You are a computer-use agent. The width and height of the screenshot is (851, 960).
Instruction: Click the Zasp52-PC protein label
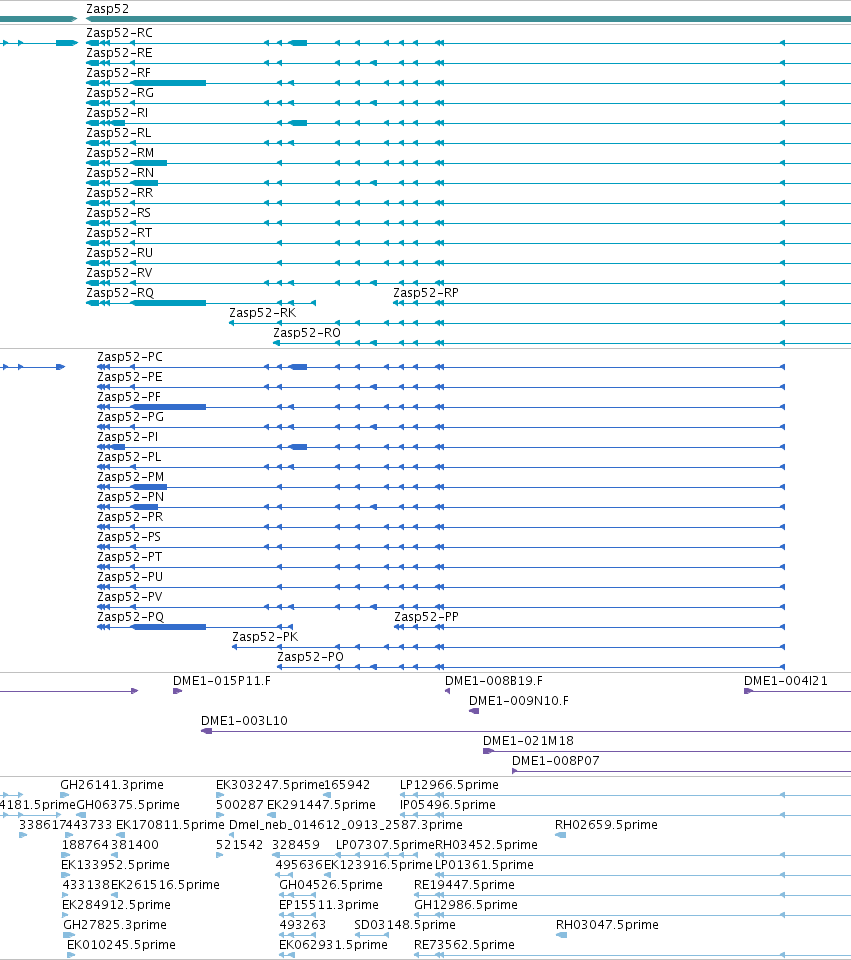pyautogui.click(x=130, y=357)
